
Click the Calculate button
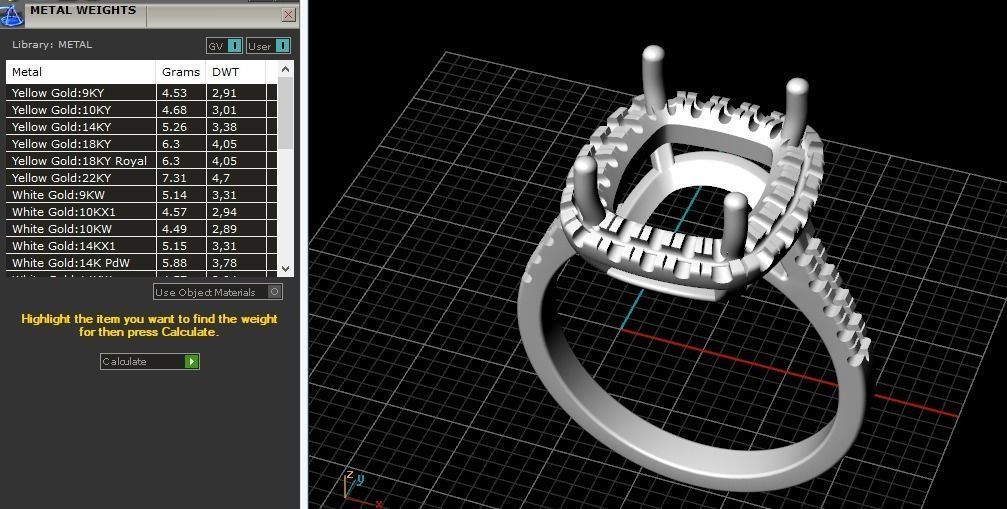pos(150,361)
